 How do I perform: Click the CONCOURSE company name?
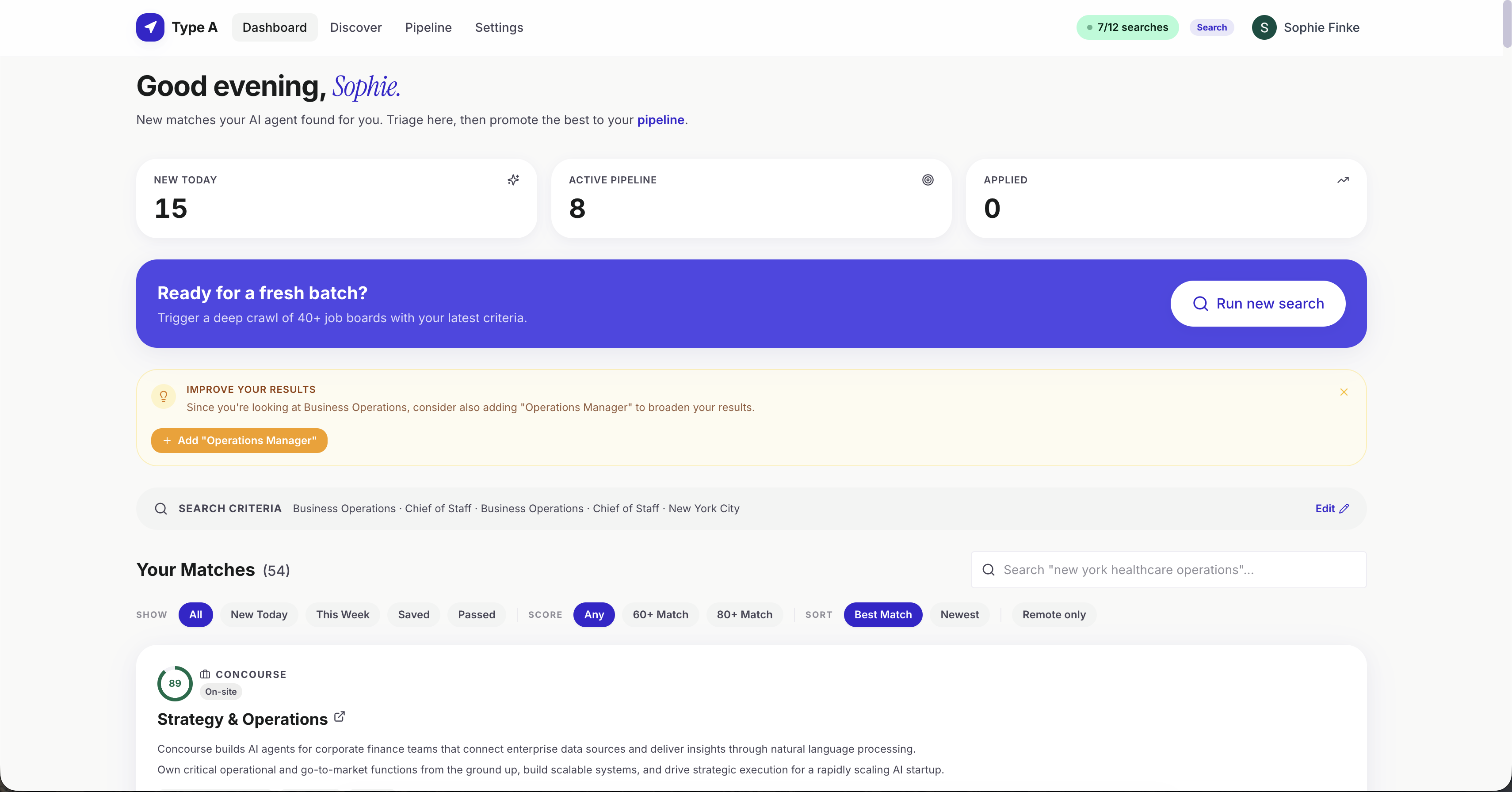251,675
